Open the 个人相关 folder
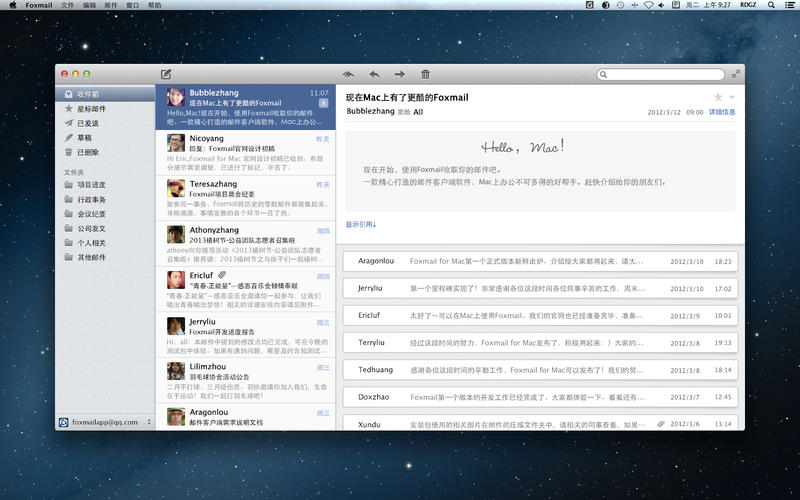This screenshot has height=500, width=800. pyautogui.click(x=105, y=243)
